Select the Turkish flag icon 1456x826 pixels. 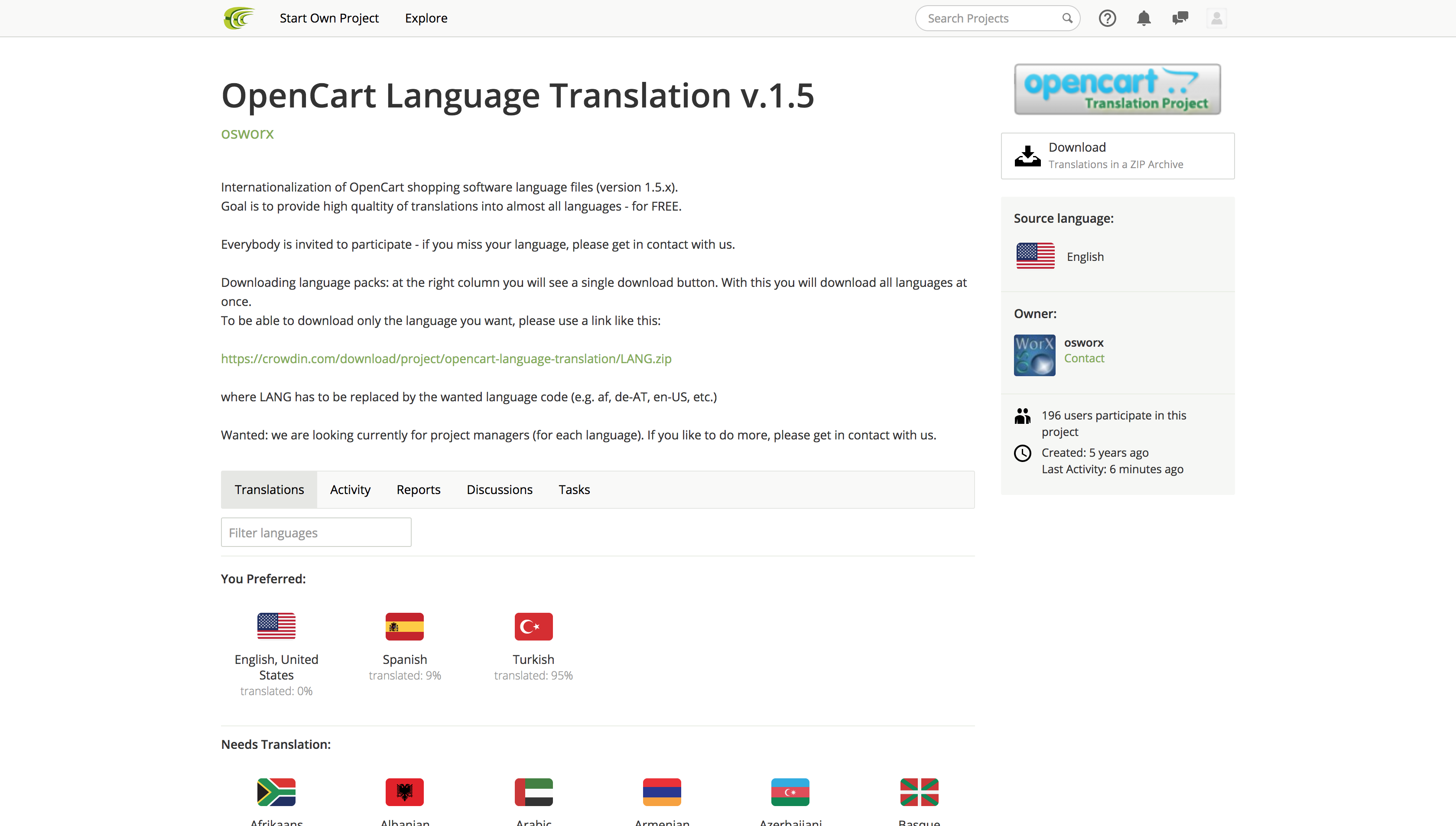(533, 626)
